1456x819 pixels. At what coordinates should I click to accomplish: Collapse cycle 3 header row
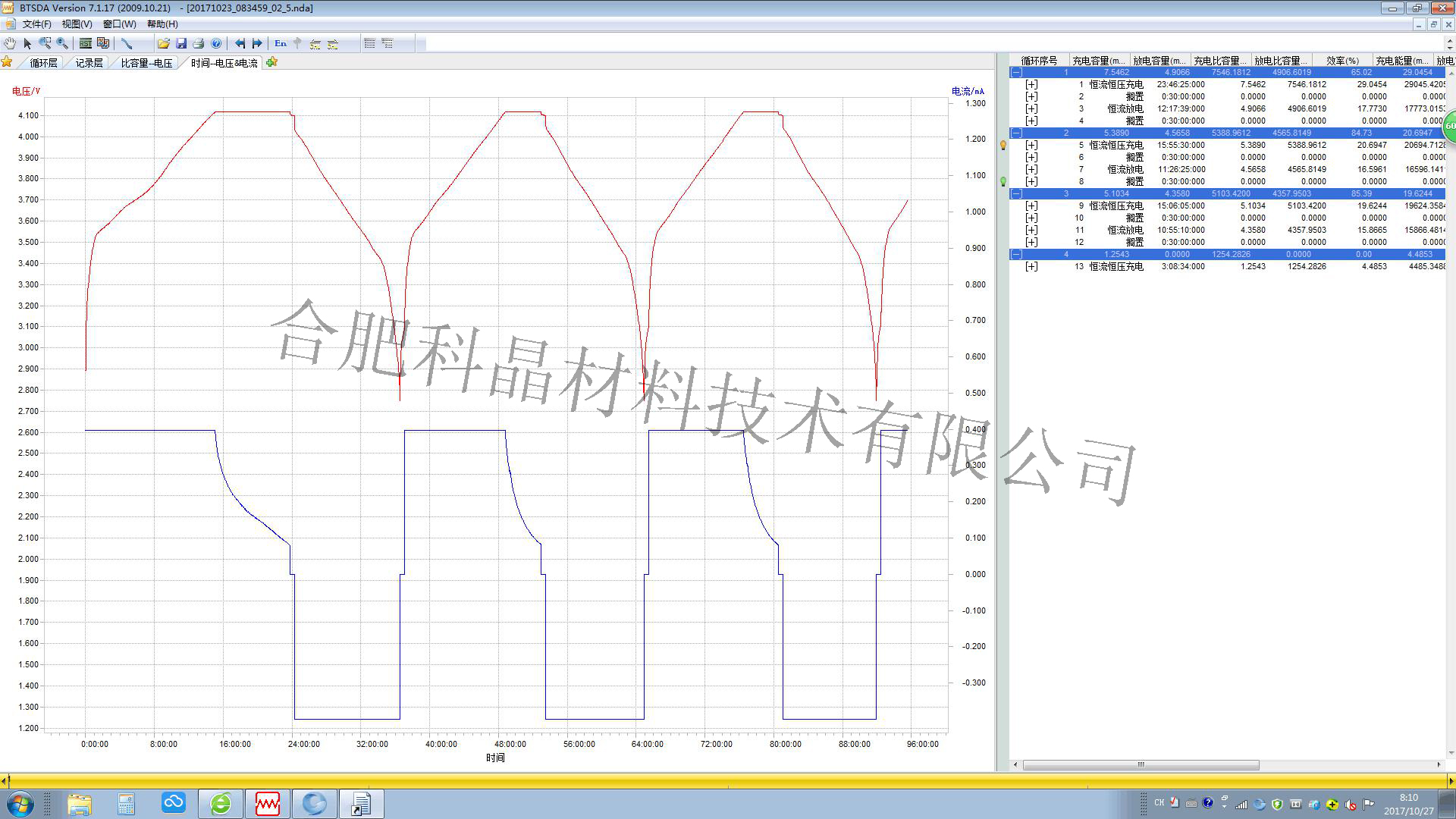point(1017,193)
